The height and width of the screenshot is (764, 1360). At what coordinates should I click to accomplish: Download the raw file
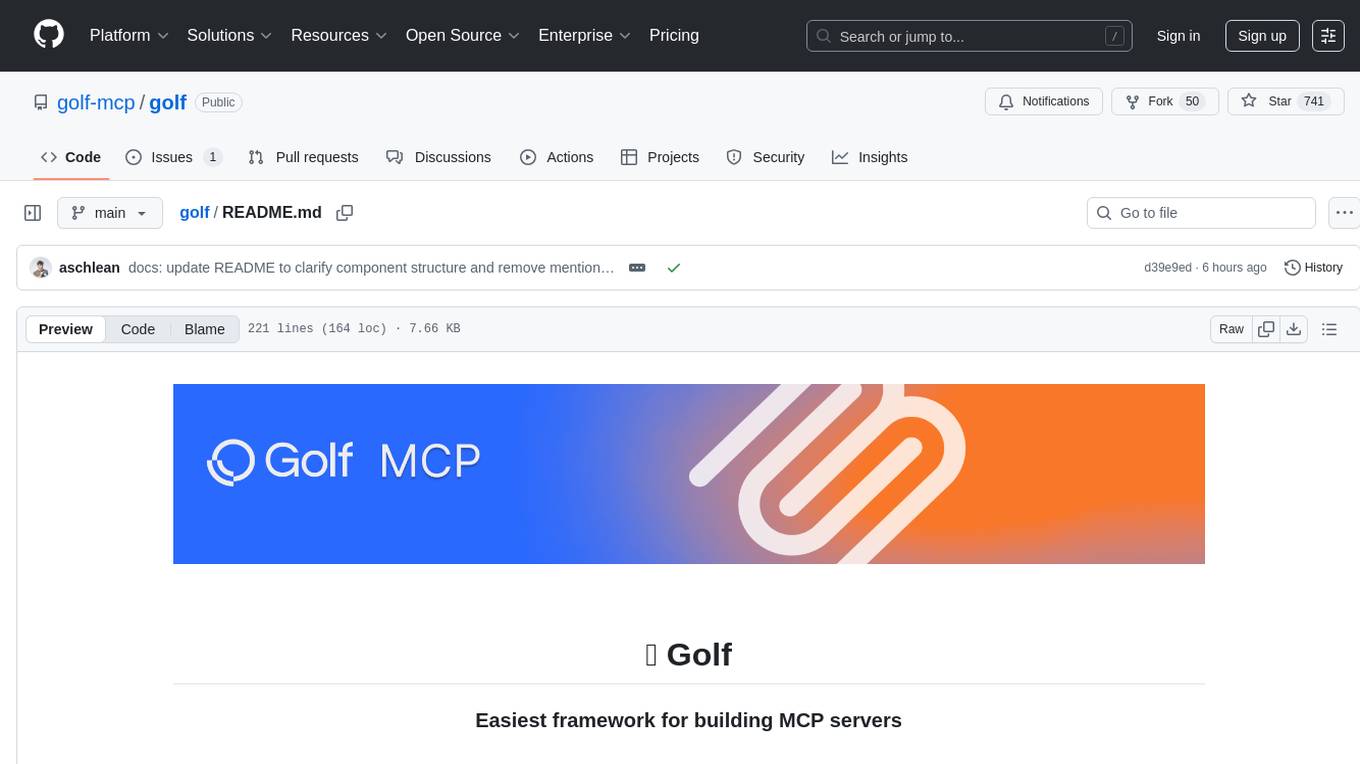pyautogui.click(x=1293, y=329)
